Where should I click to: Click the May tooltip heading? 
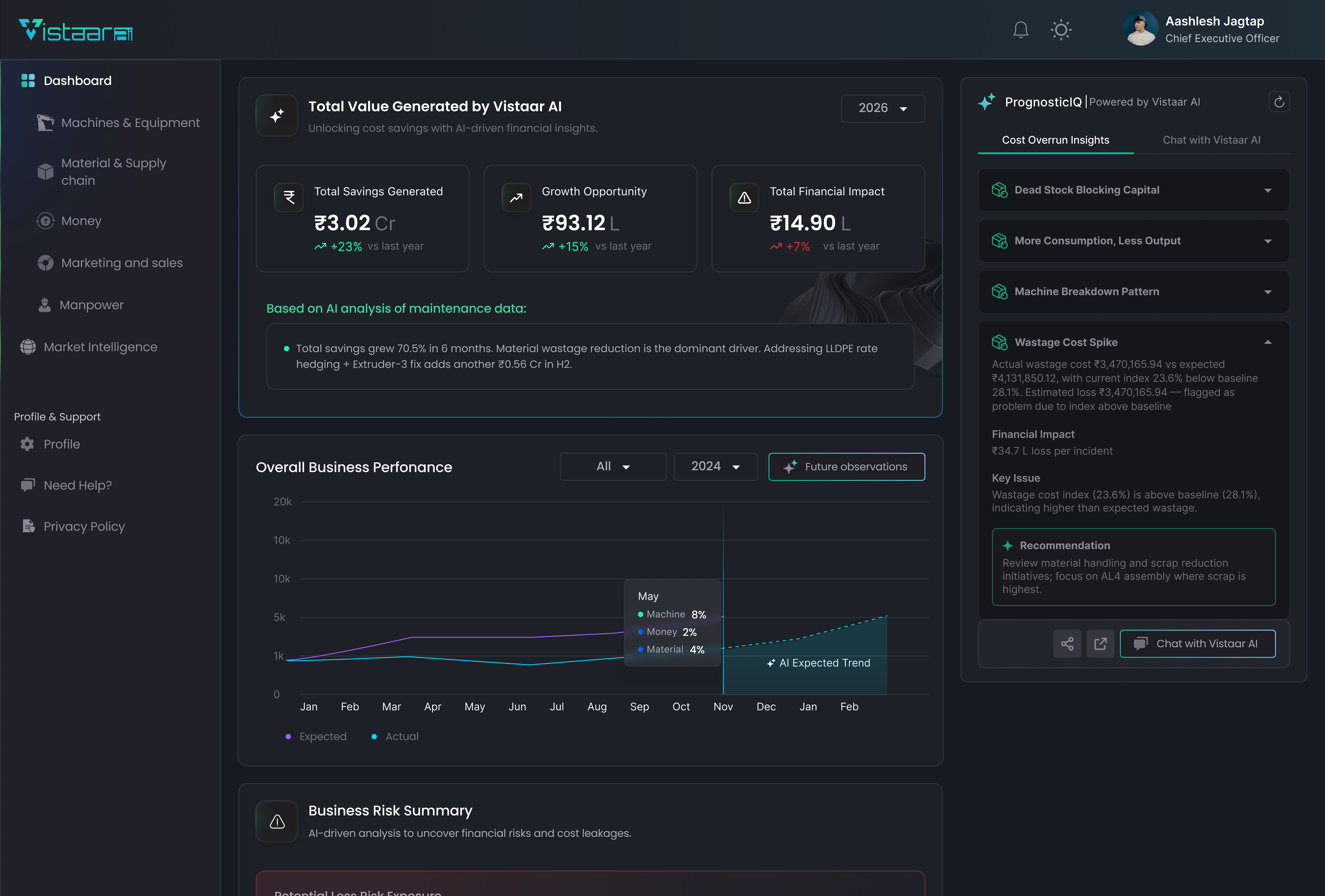pos(648,596)
